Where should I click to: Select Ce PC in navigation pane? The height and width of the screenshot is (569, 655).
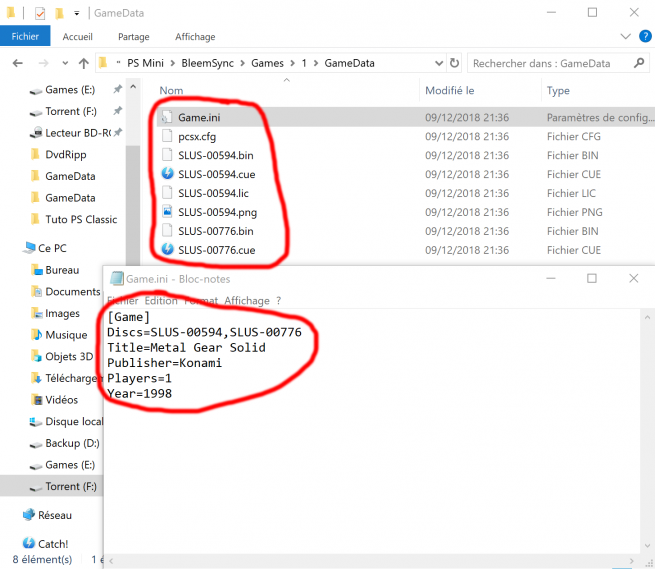(52, 248)
